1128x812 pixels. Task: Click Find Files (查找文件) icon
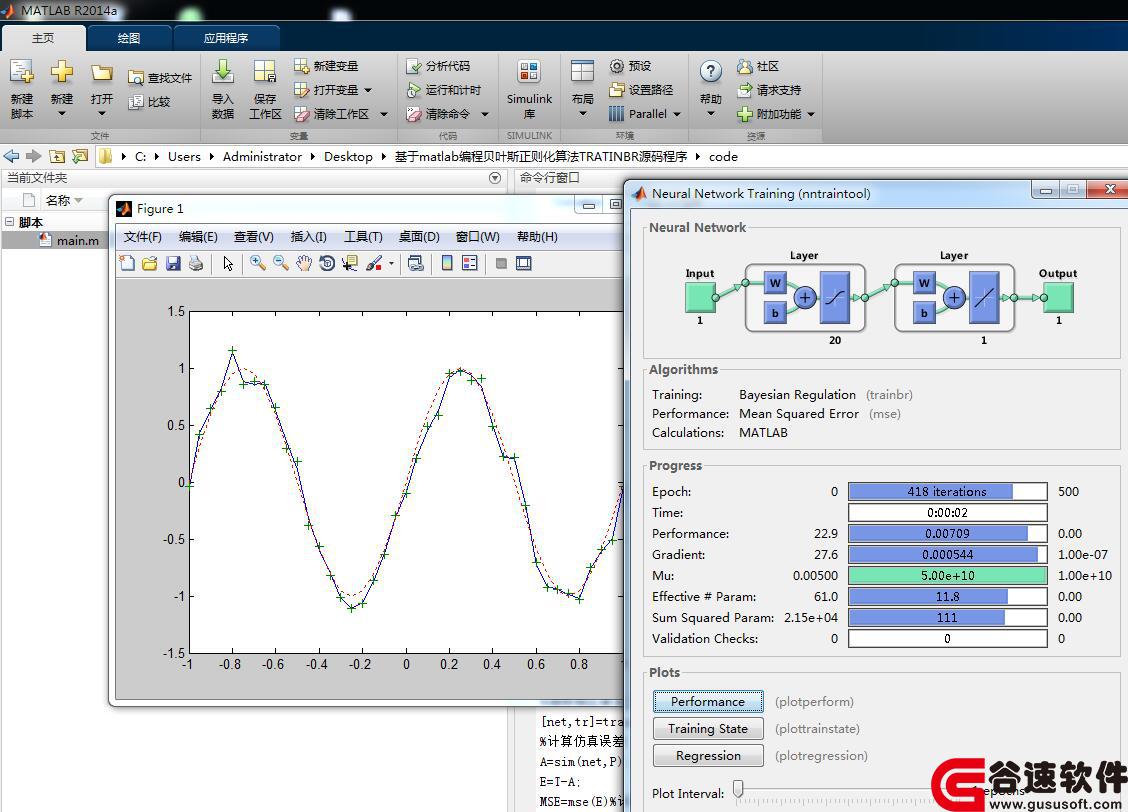click(x=135, y=78)
